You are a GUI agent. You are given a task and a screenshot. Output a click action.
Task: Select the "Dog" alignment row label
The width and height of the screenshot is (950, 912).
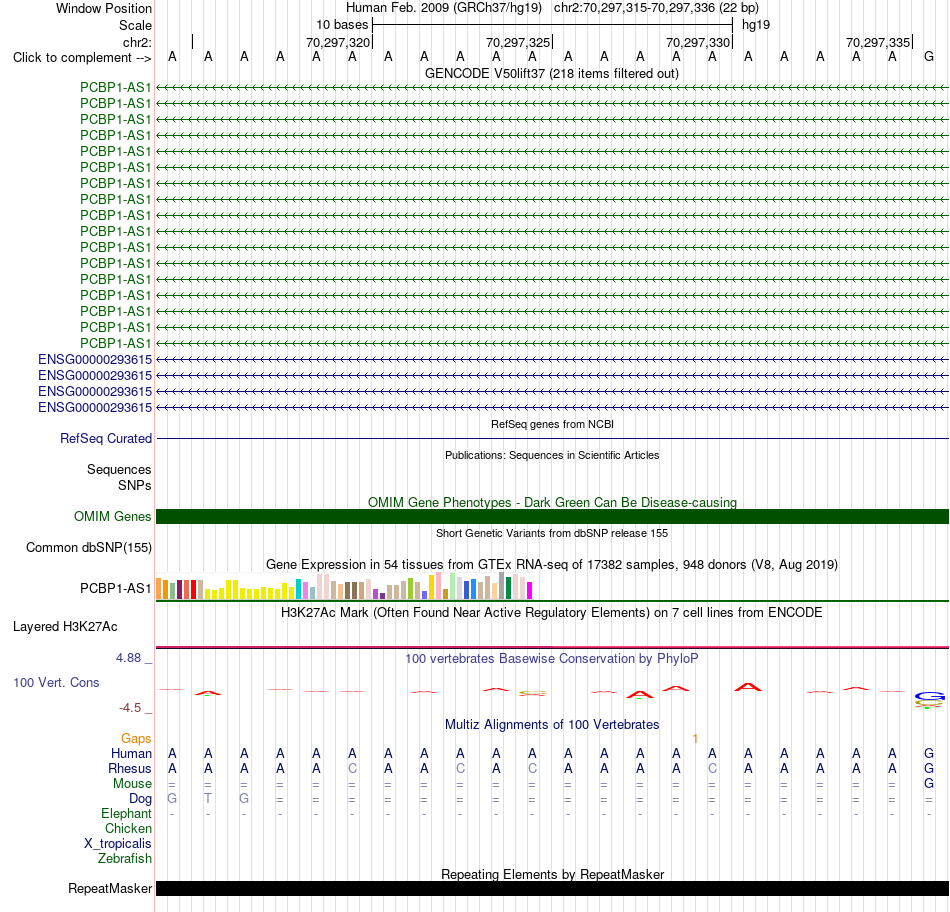141,799
